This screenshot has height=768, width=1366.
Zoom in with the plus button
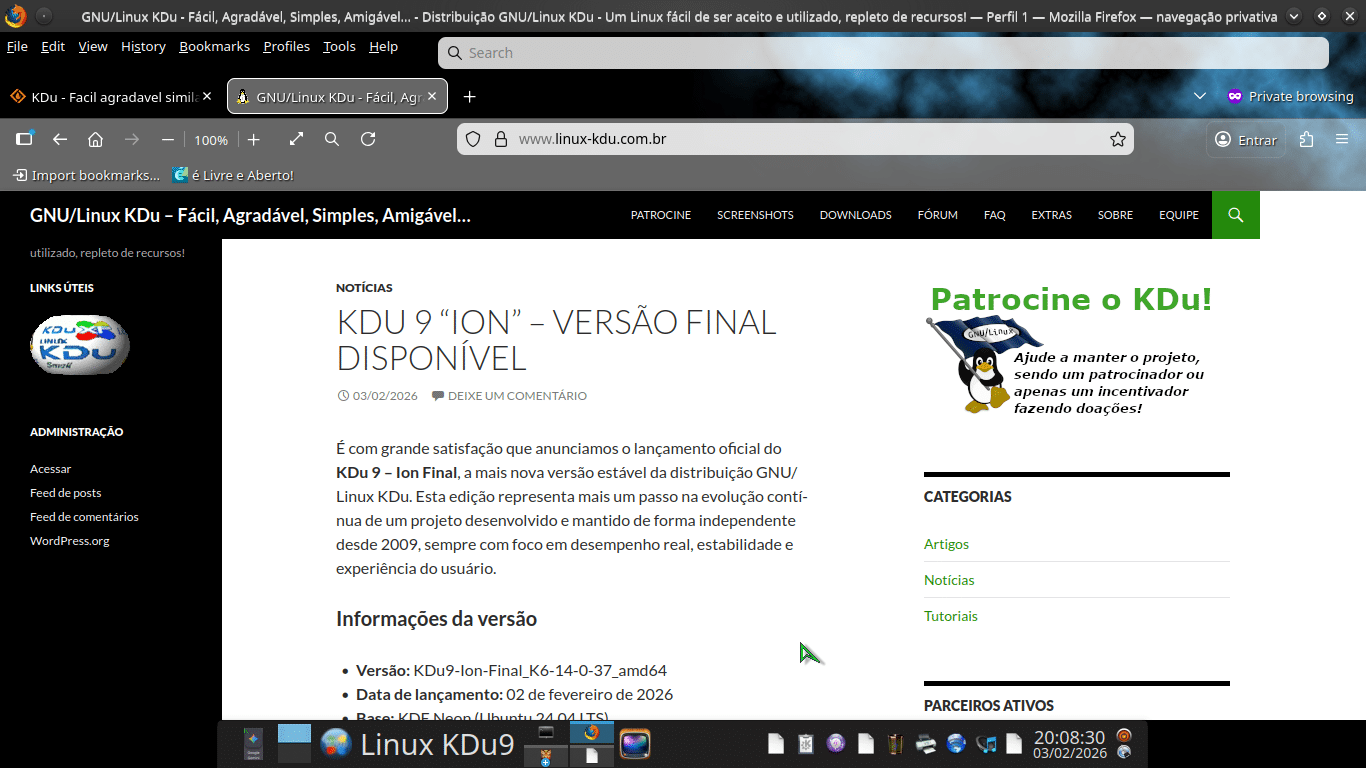(x=254, y=140)
